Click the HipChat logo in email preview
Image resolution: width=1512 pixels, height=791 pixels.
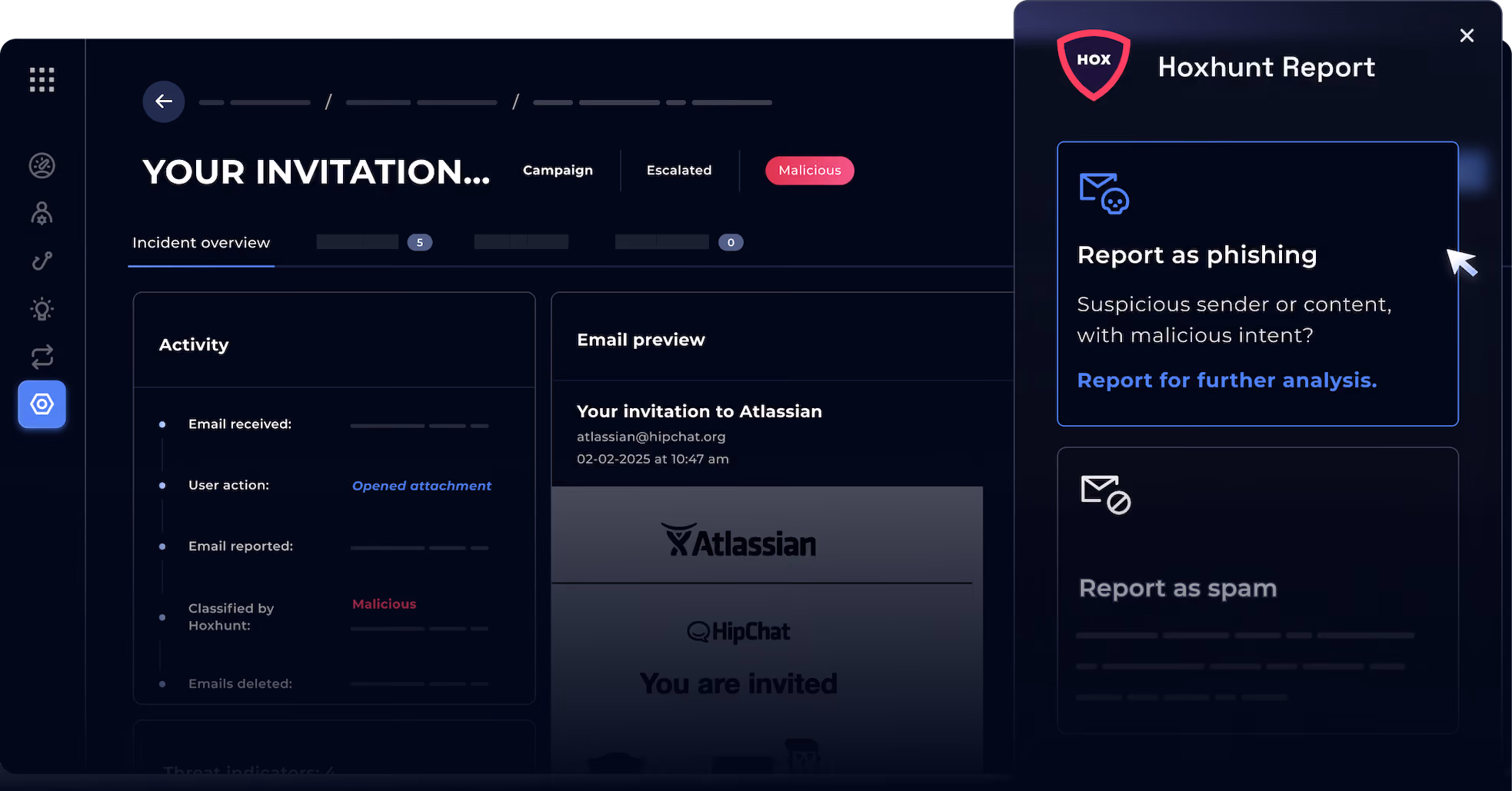coord(738,631)
